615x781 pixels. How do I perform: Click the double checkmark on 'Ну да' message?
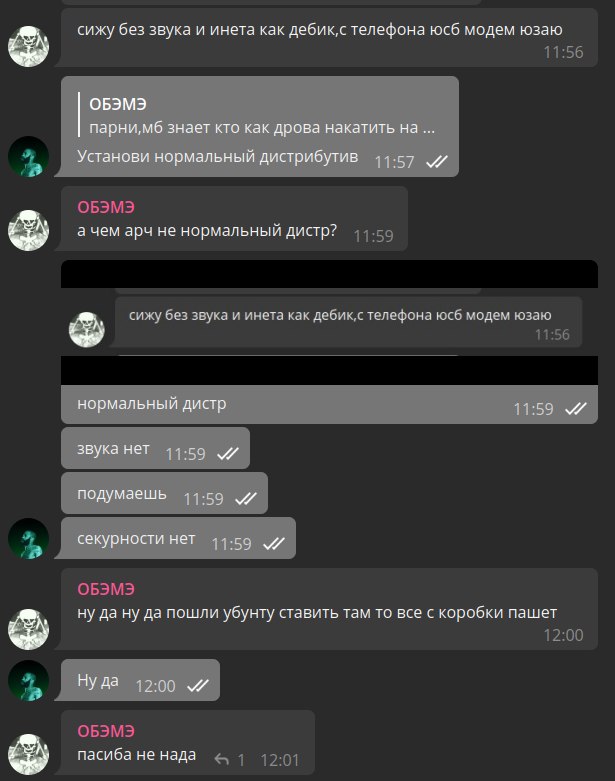198,686
